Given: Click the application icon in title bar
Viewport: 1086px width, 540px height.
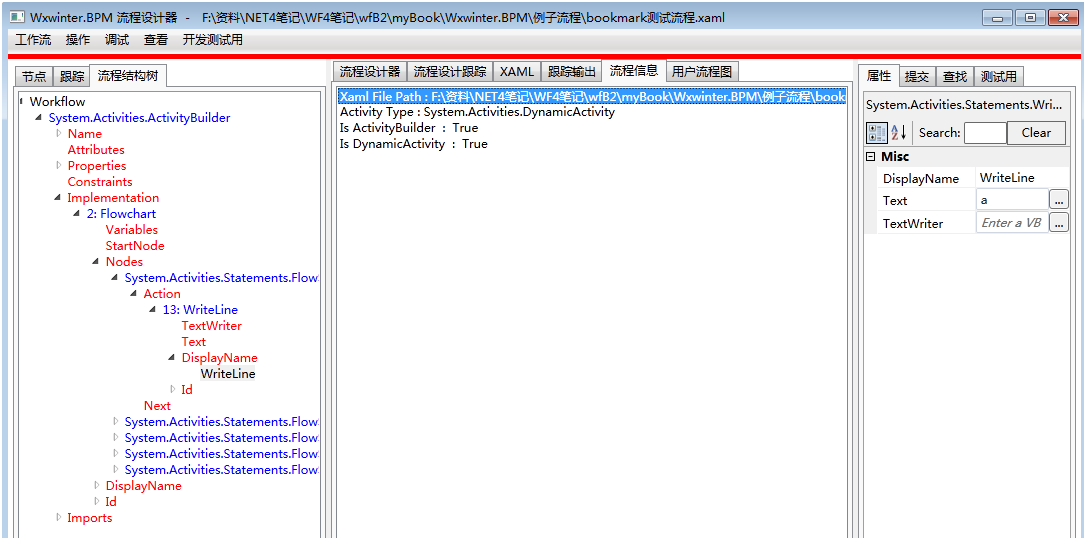Looking at the screenshot, I should coord(17,18).
